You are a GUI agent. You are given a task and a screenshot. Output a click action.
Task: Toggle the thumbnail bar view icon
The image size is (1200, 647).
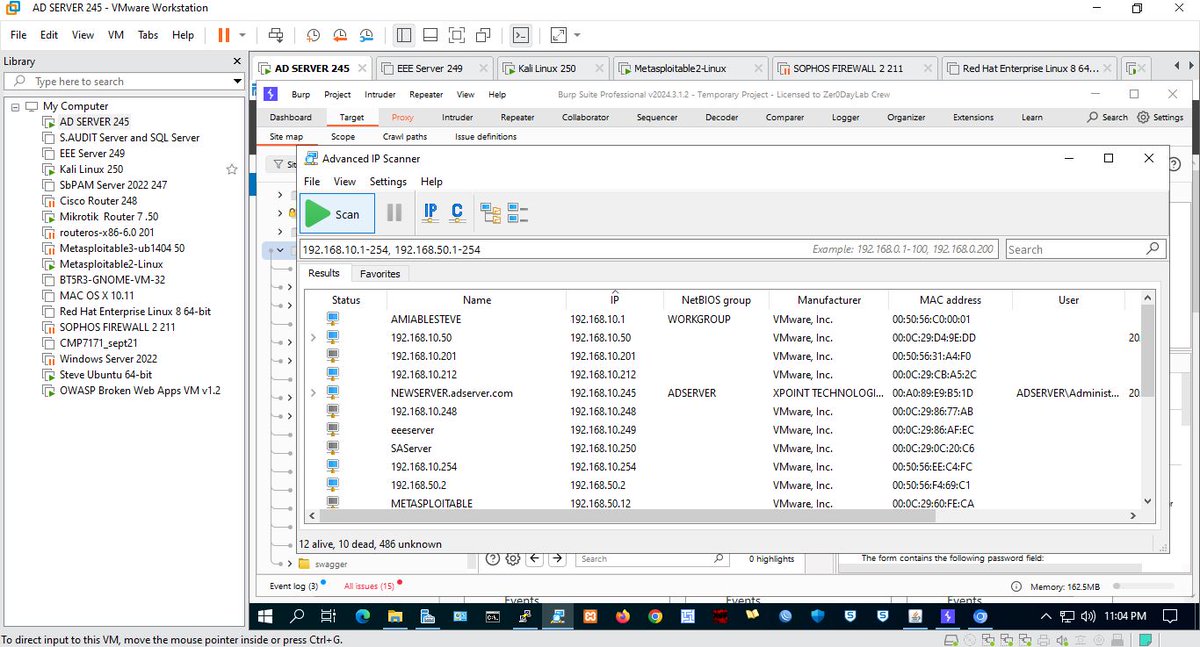[430, 35]
